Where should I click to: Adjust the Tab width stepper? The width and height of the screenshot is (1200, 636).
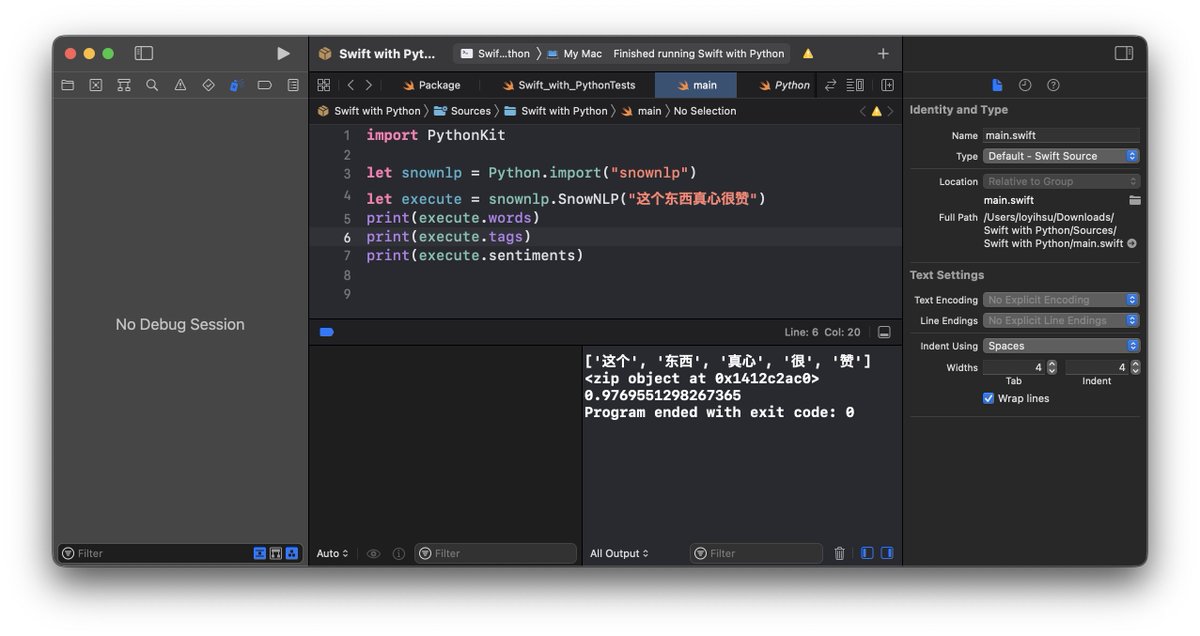[1051, 367]
